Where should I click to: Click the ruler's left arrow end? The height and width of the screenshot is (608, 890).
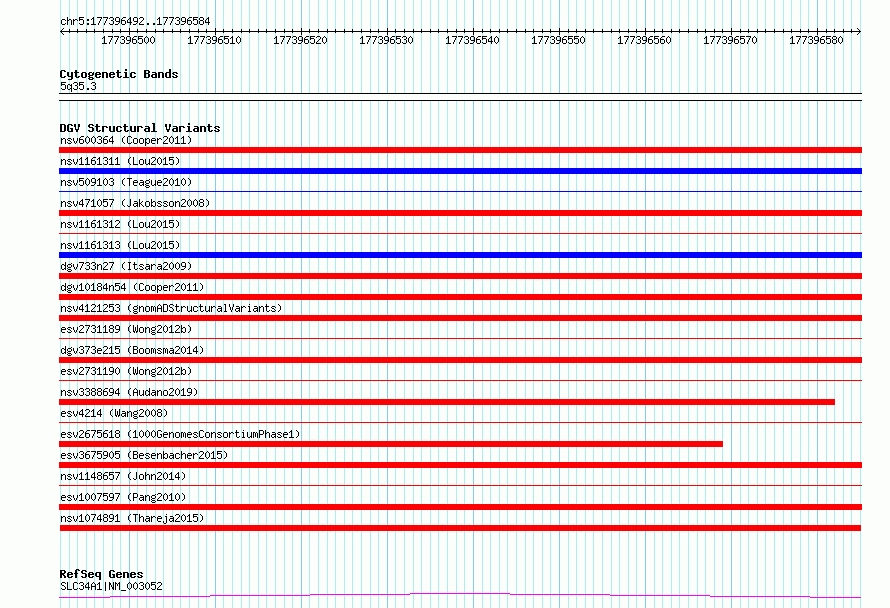[x=62, y=32]
